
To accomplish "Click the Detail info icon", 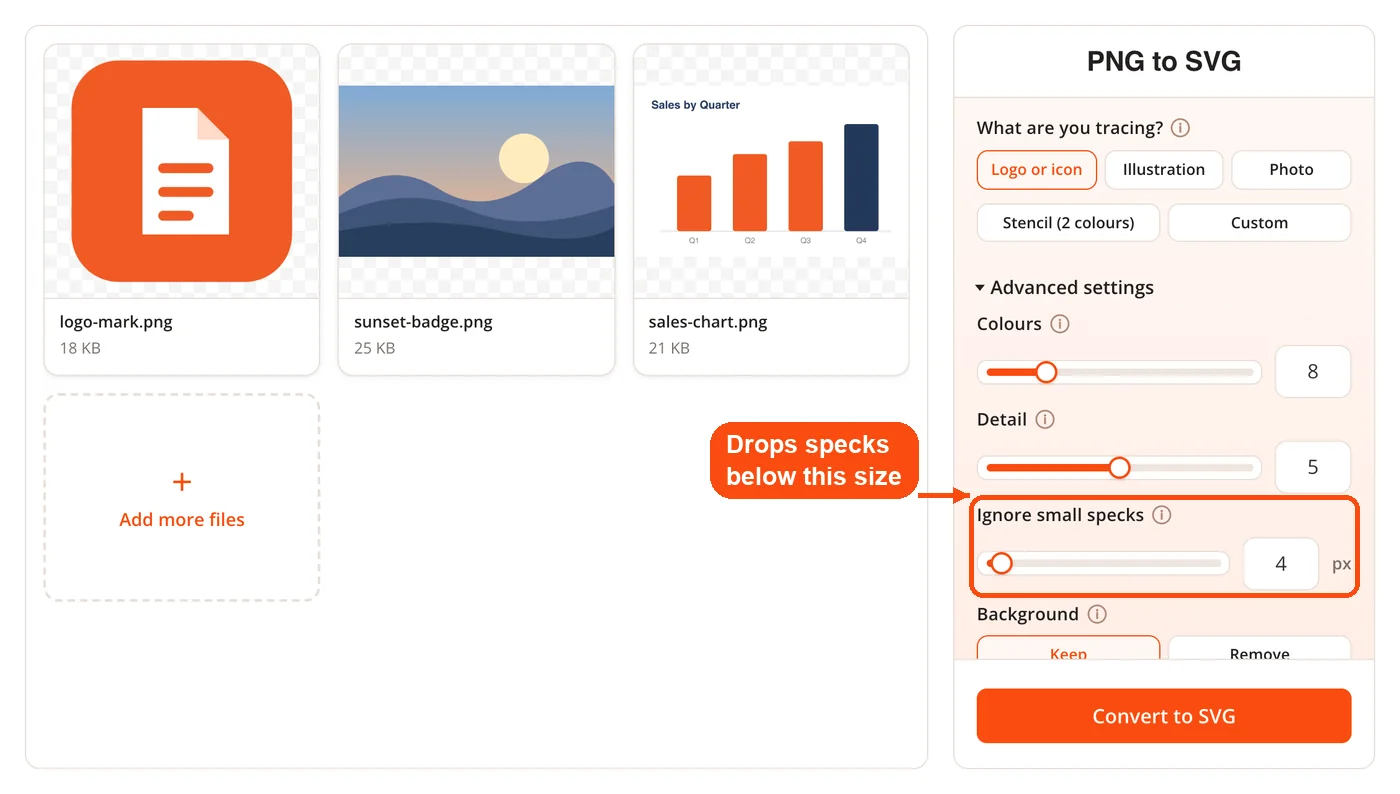I will (x=1045, y=419).
